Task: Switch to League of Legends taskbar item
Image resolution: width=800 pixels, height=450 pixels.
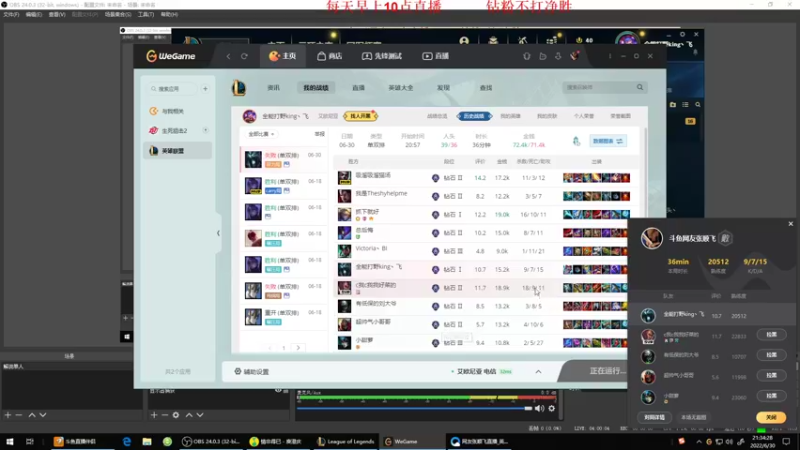Action: [346, 442]
